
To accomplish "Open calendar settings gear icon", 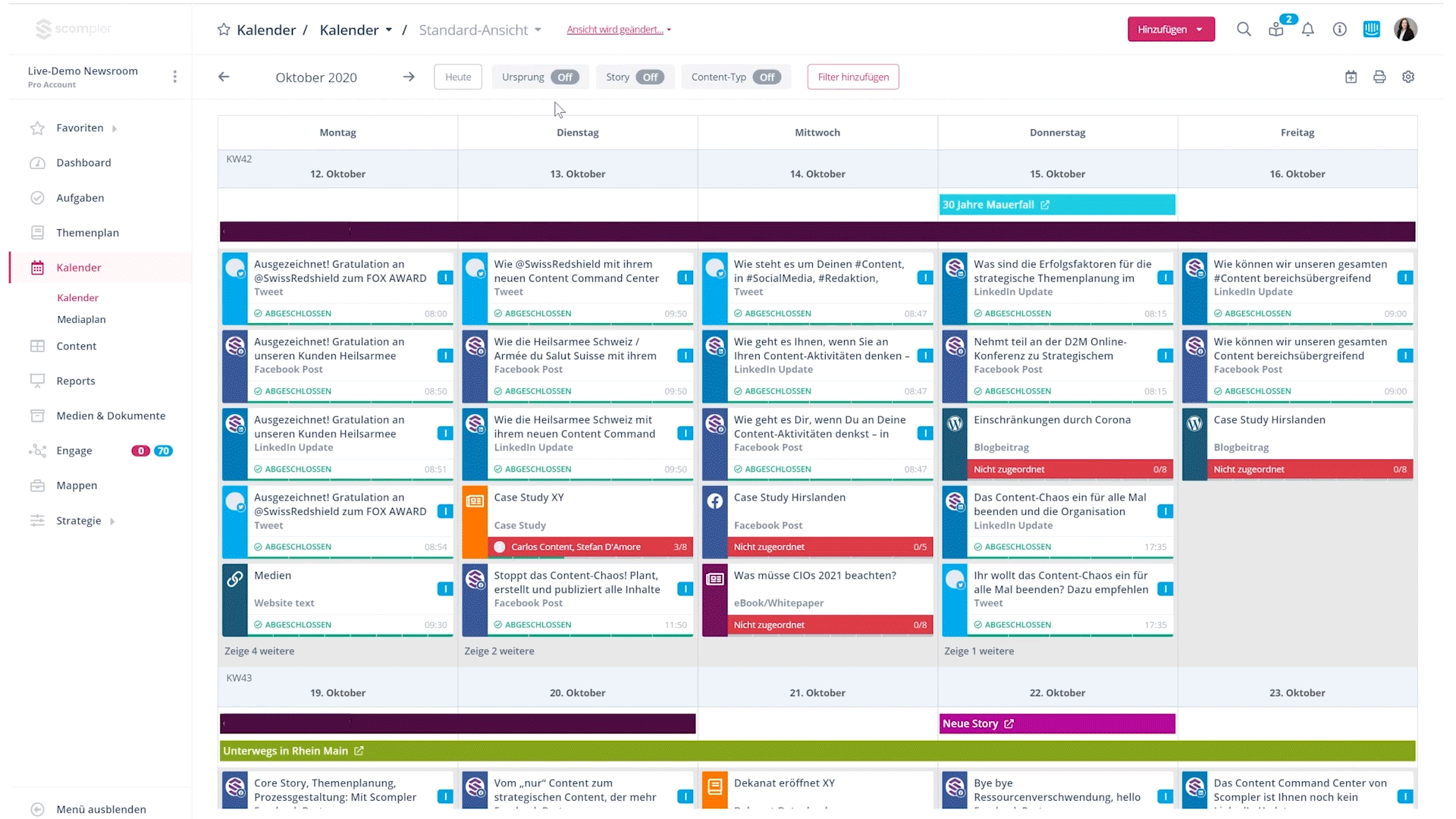I will (x=1408, y=77).
